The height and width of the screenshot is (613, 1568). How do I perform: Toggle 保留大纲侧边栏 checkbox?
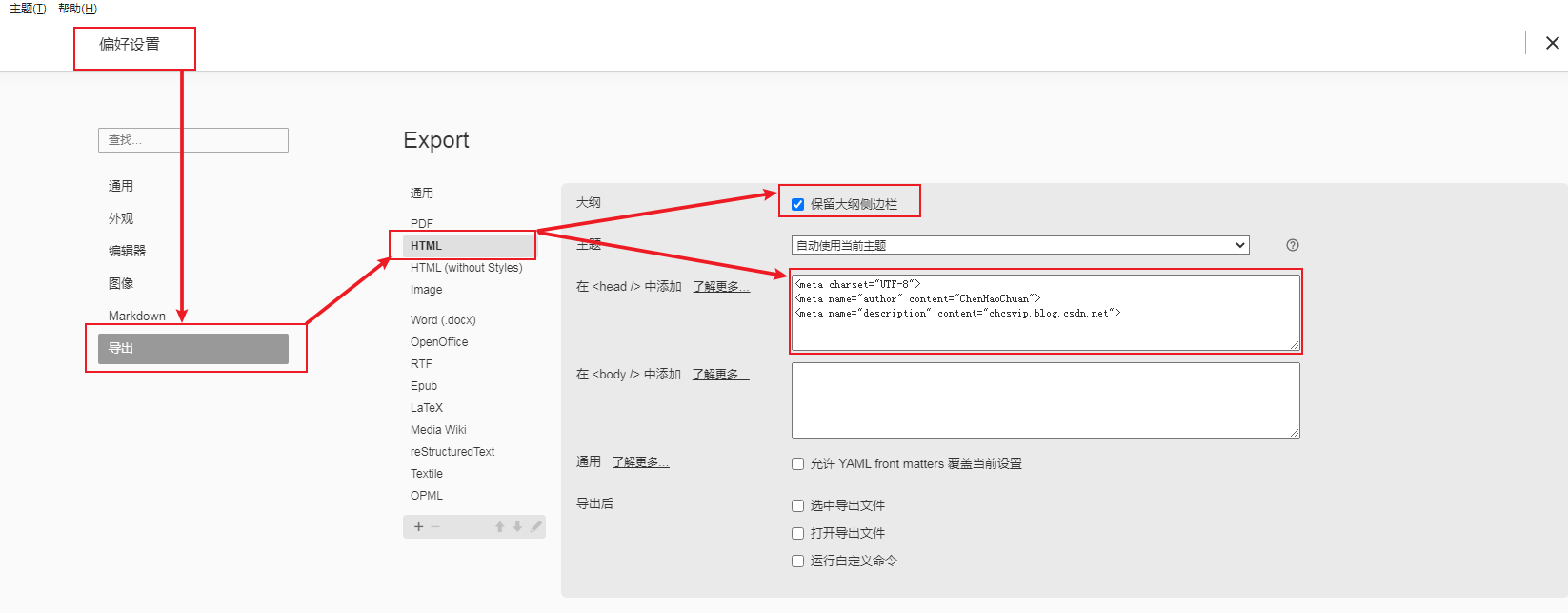click(x=798, y=204)
